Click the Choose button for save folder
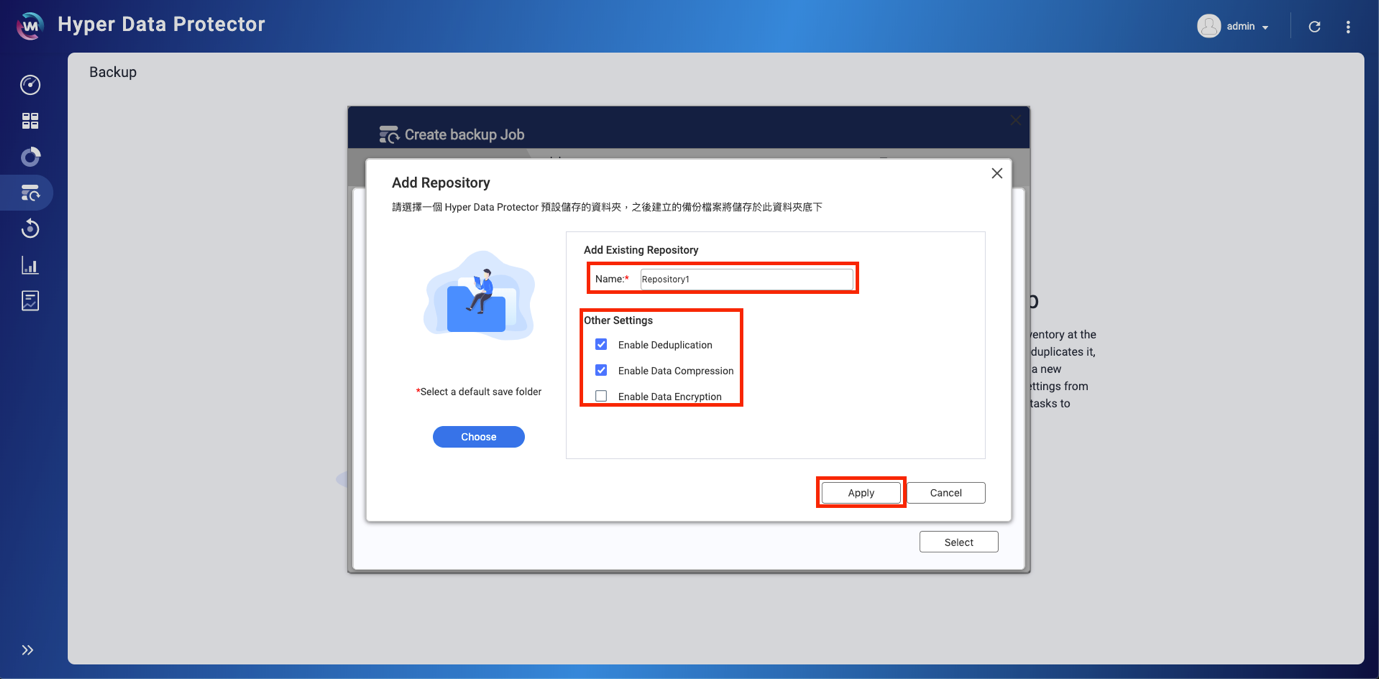Viewport: 1379px width, 679px height. coord(479,437)
